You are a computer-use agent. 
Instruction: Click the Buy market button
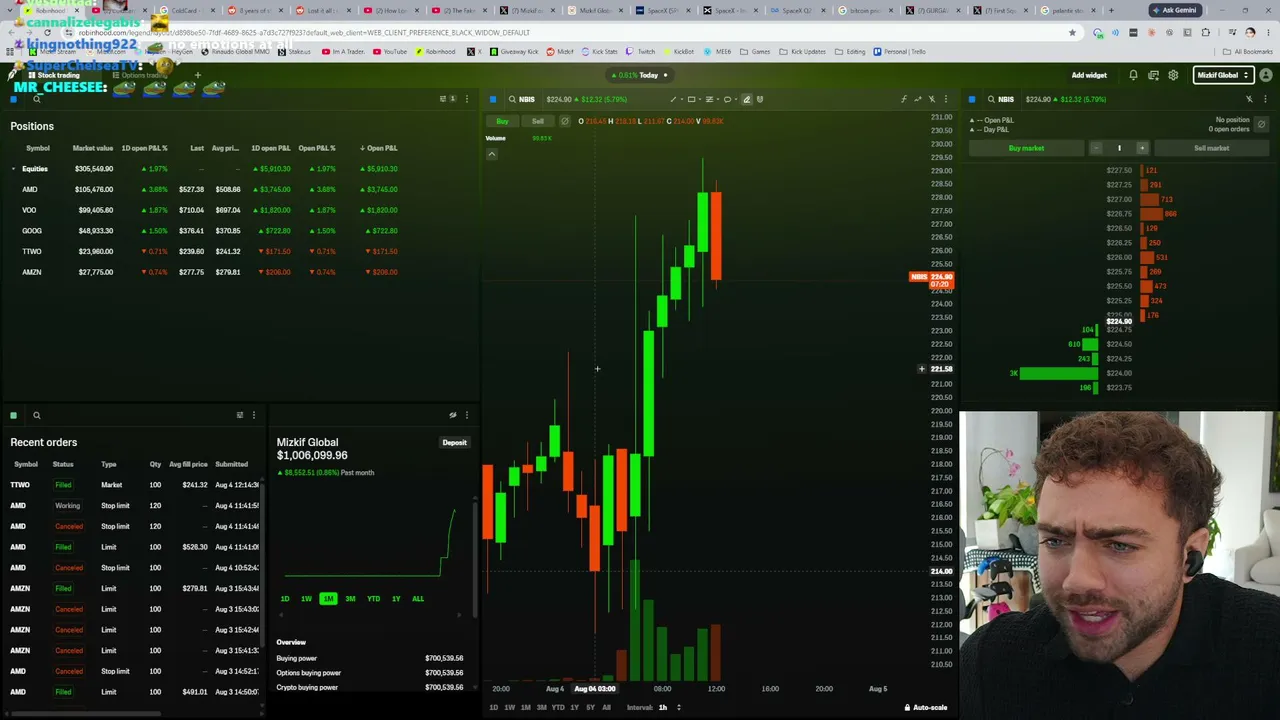click(x=1027, y=148)
